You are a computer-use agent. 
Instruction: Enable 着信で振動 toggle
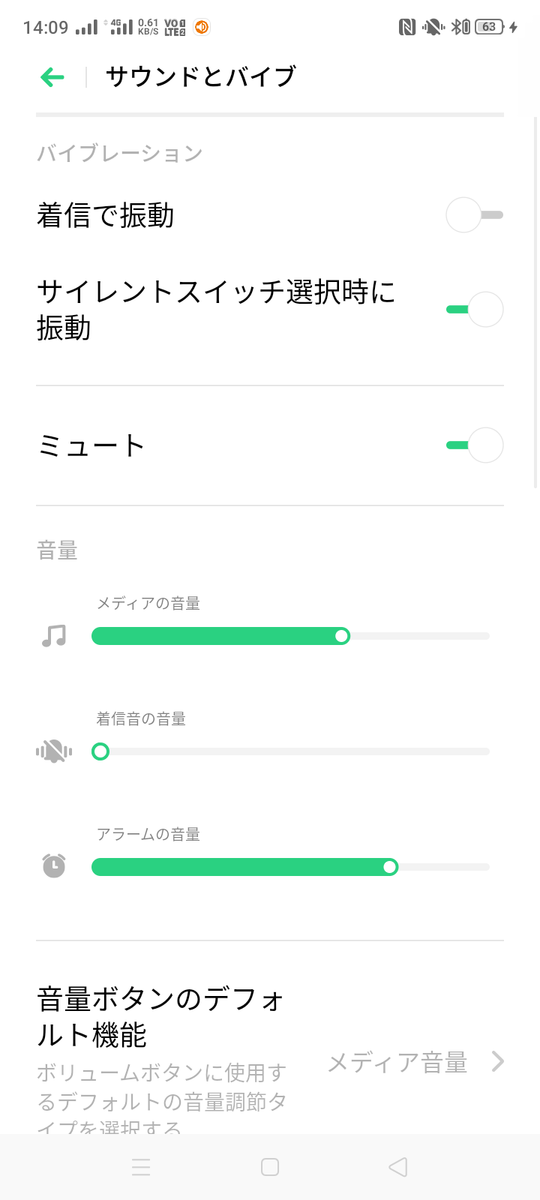pos(474,215)
